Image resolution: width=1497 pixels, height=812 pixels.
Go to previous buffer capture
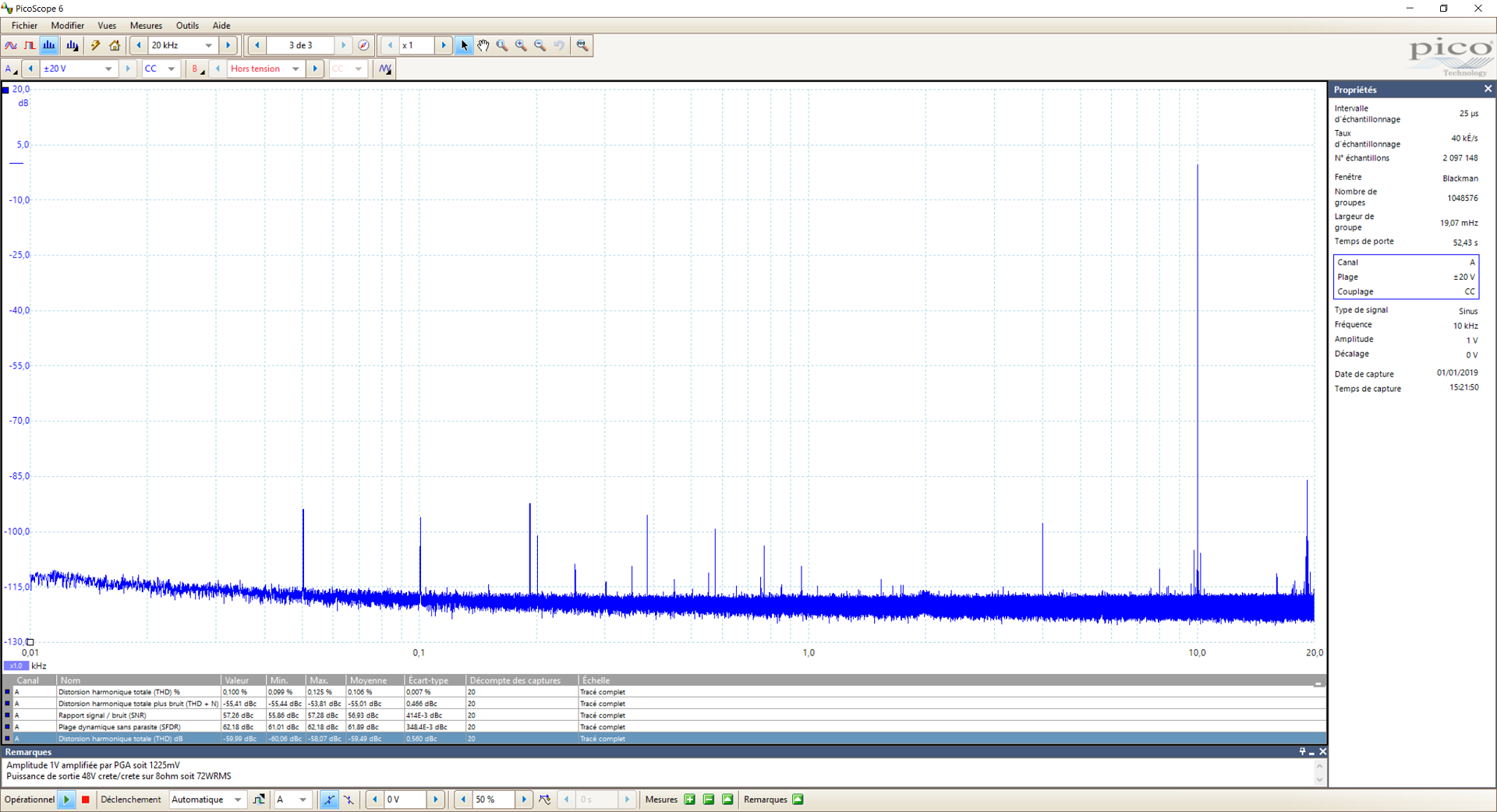[257, 45]
